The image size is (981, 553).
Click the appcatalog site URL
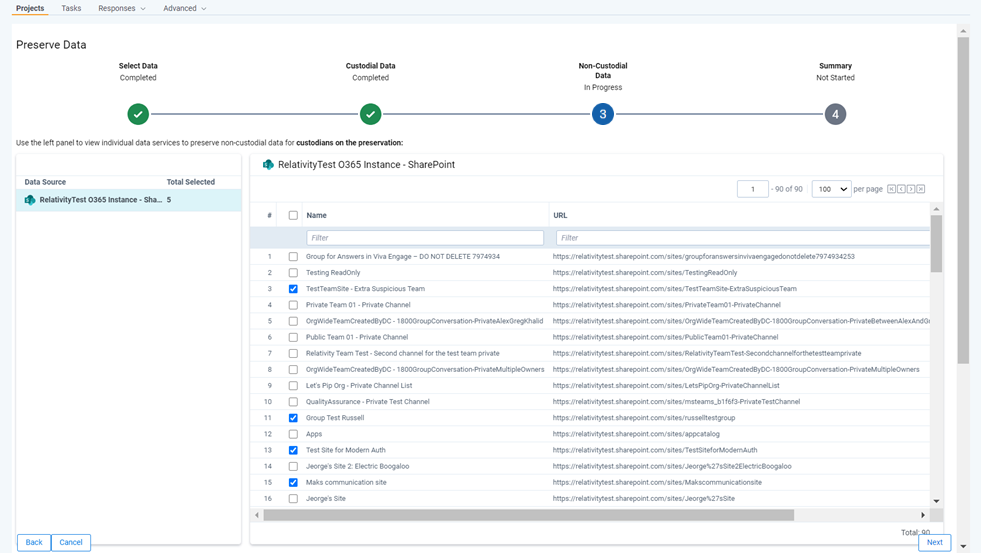tap(636, 434)
